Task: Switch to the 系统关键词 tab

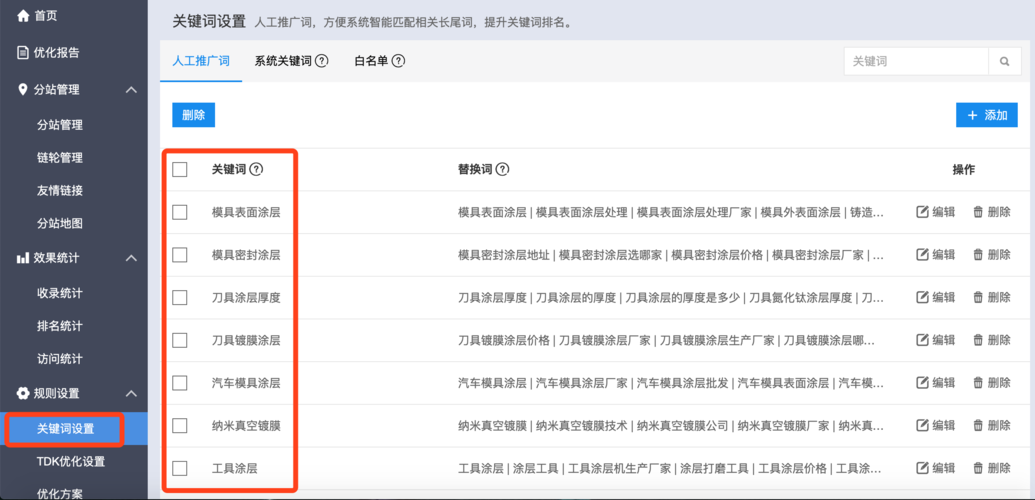Action: [283, 61]
